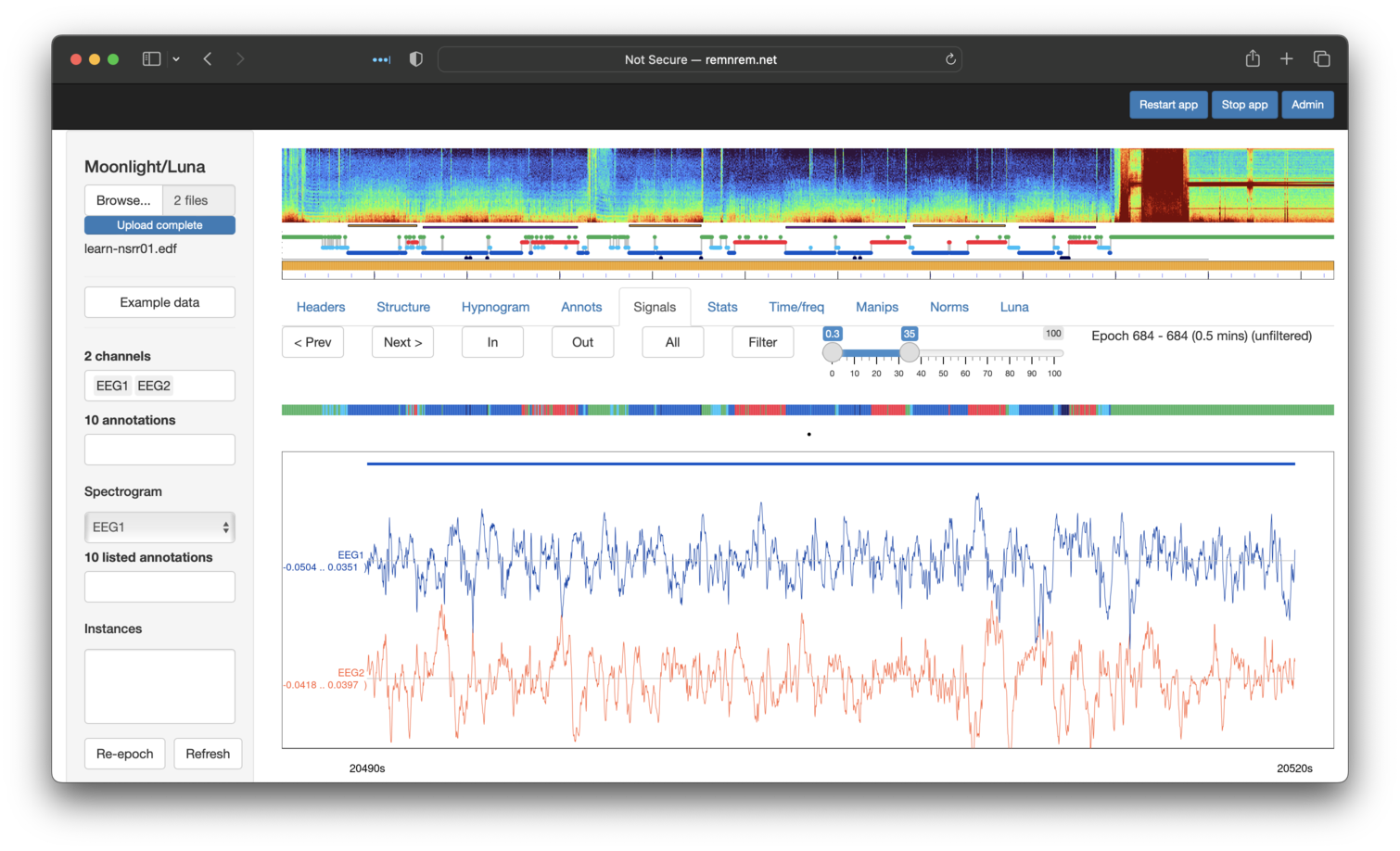The image size is (1400, 851).
Task: Open a new tab with plus icon
Action: click(x=1287, y=59)
